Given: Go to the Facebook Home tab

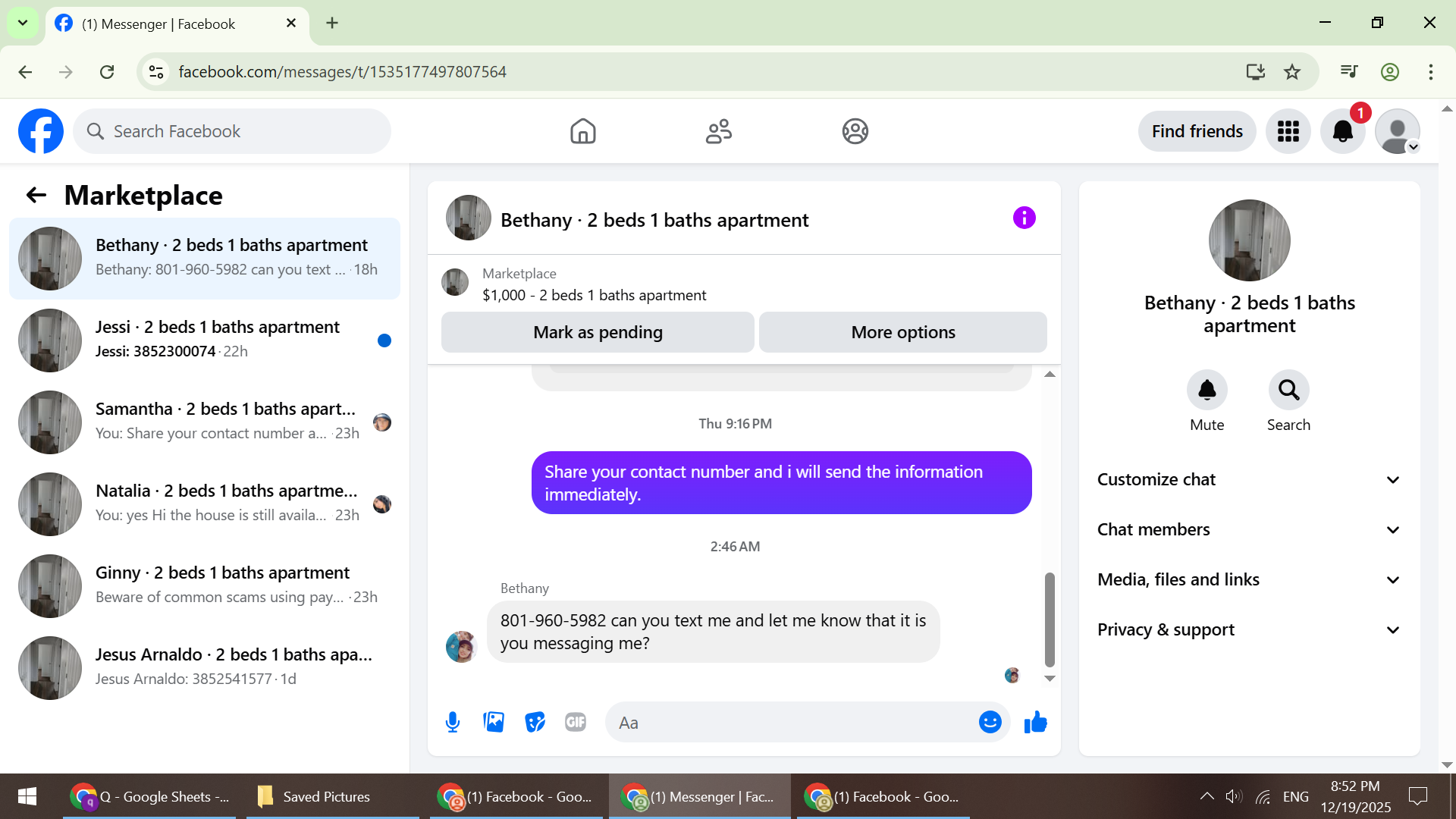Looking at the screenshot, I should [x=582, y=131].
